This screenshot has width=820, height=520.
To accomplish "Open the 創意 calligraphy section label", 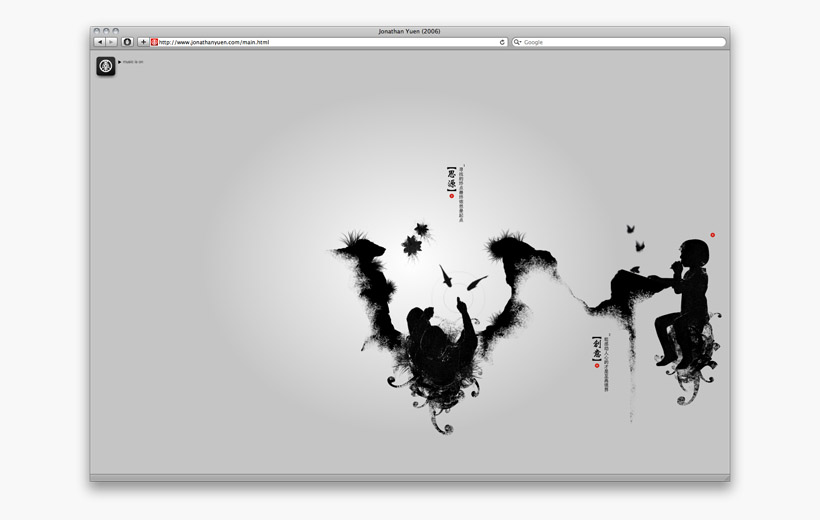I will point(597,349).
